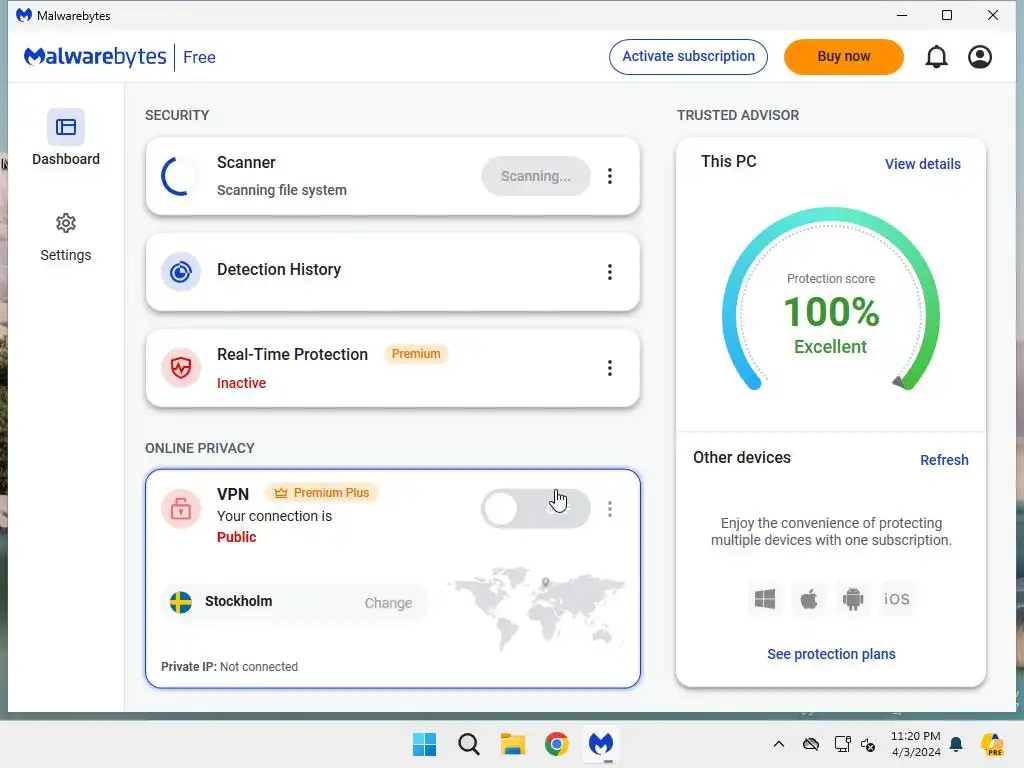
Task: Click the Windows platform icon
Action: tap(765, 599)
